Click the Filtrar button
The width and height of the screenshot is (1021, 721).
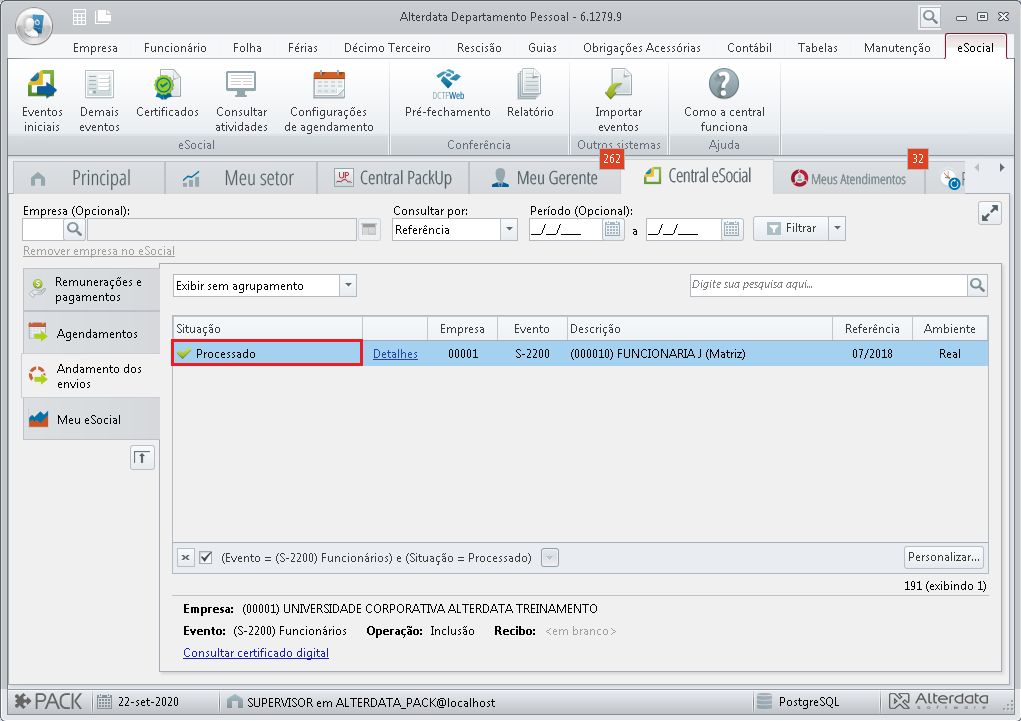pyautogui.click(x=791, y=229)
